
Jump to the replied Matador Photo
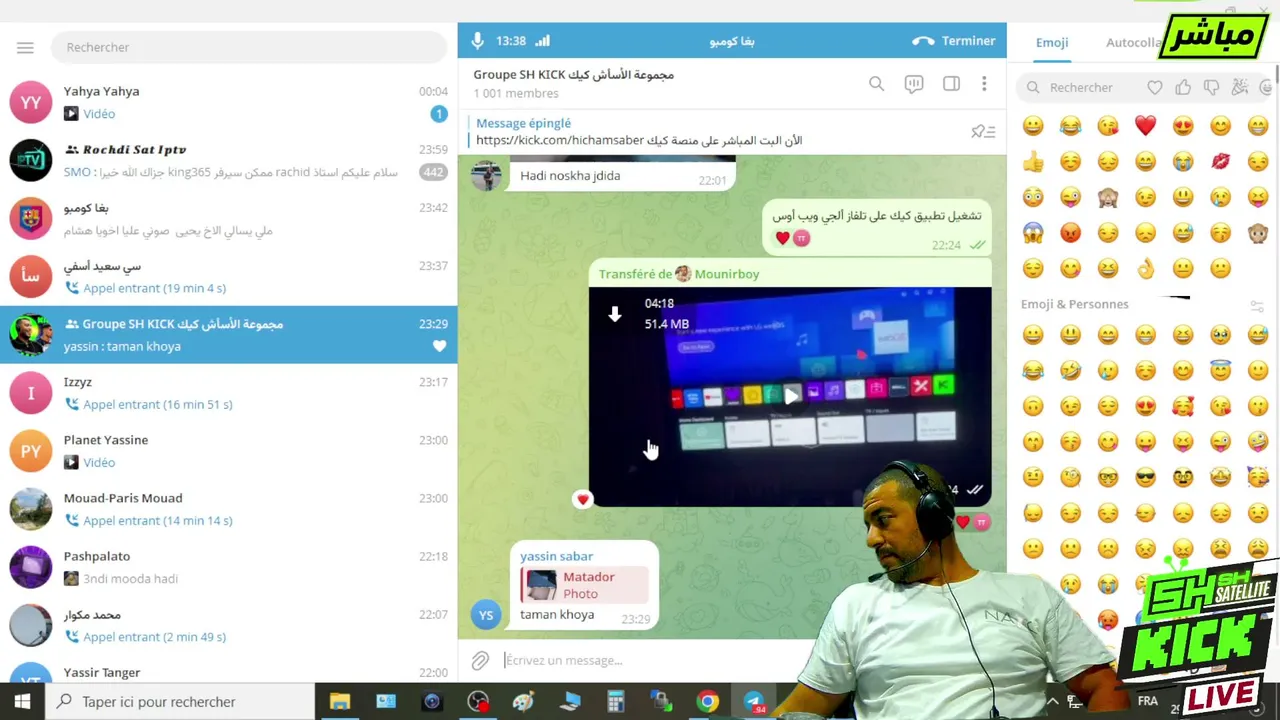tap(584, 585)
